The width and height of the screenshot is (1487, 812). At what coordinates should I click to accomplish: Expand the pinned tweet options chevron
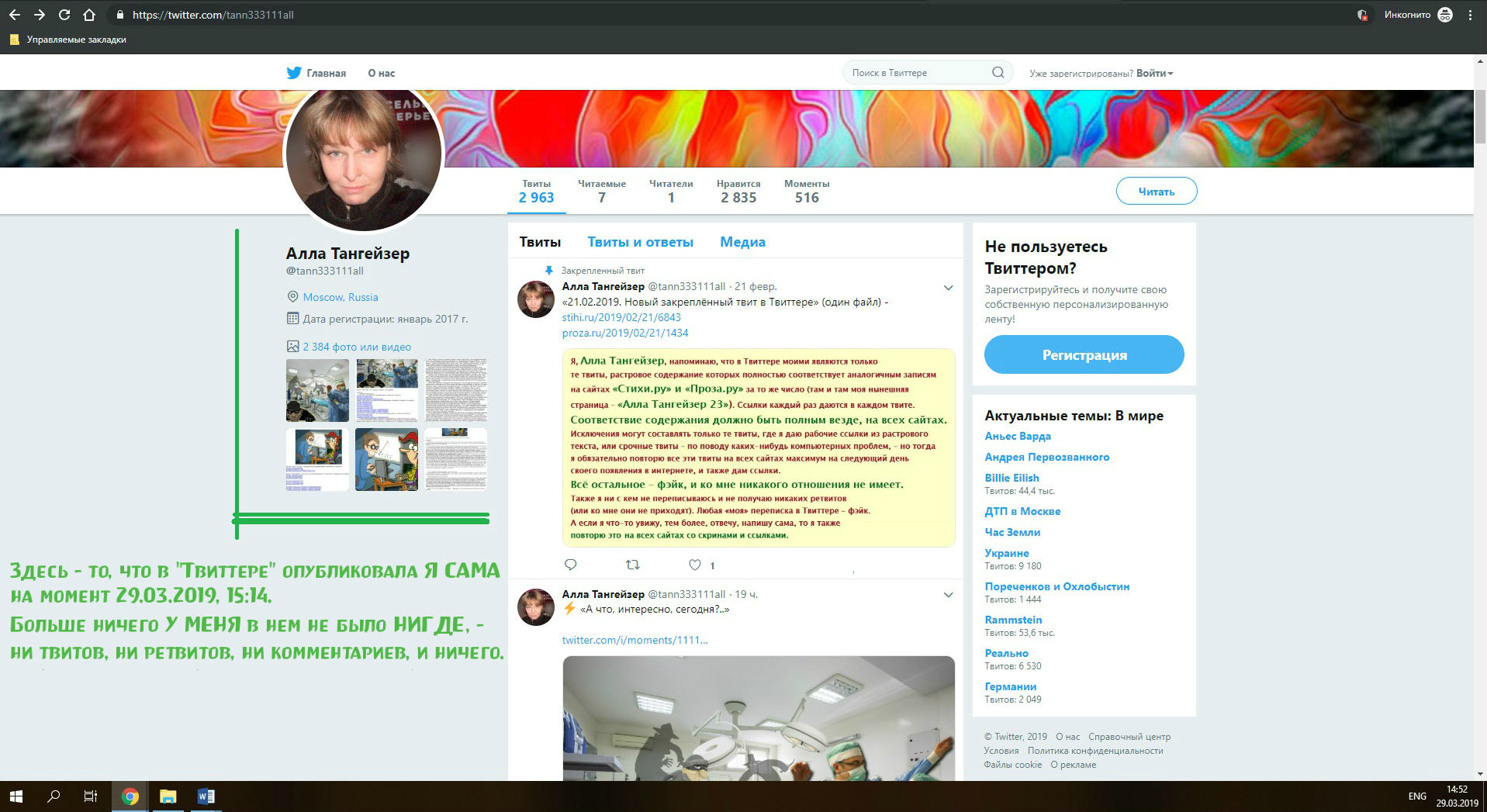(x=948, y=288)
